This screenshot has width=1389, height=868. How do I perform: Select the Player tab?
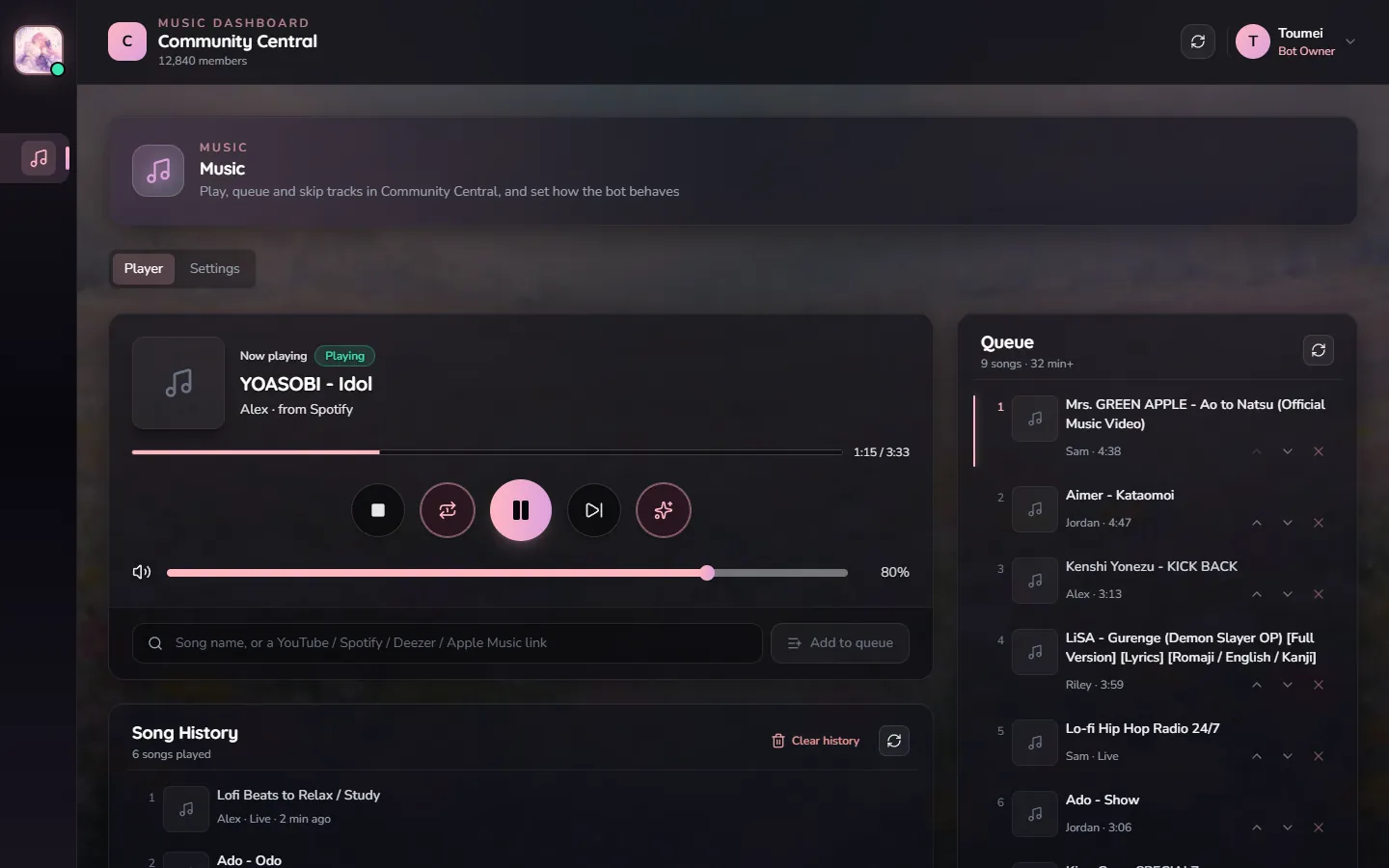point(144,269)
